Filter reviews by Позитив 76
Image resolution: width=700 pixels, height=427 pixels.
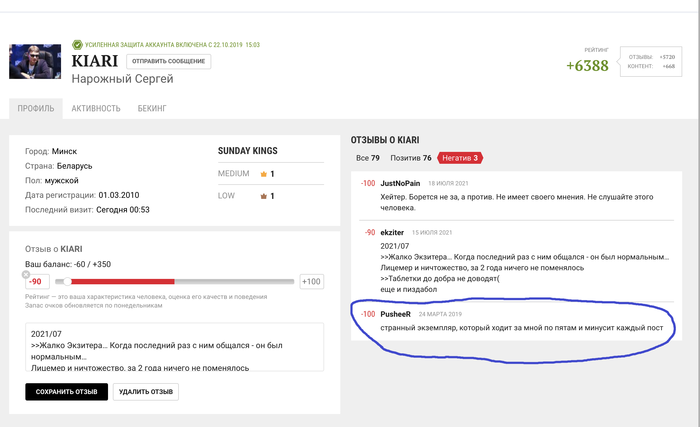(x=411, y=158)
